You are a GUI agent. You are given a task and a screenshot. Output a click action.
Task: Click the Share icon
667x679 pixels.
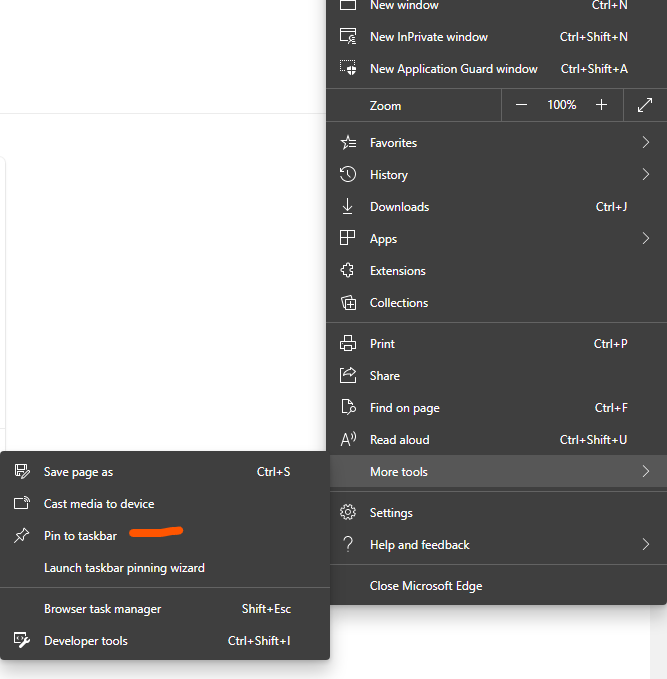[x=348, y=375]
